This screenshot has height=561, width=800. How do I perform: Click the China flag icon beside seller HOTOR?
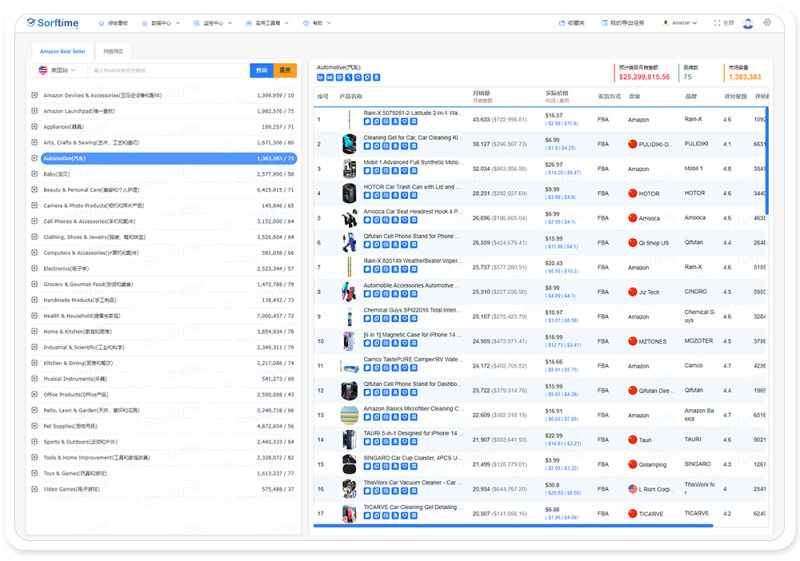pyautogui.click(x=632, y=193)
